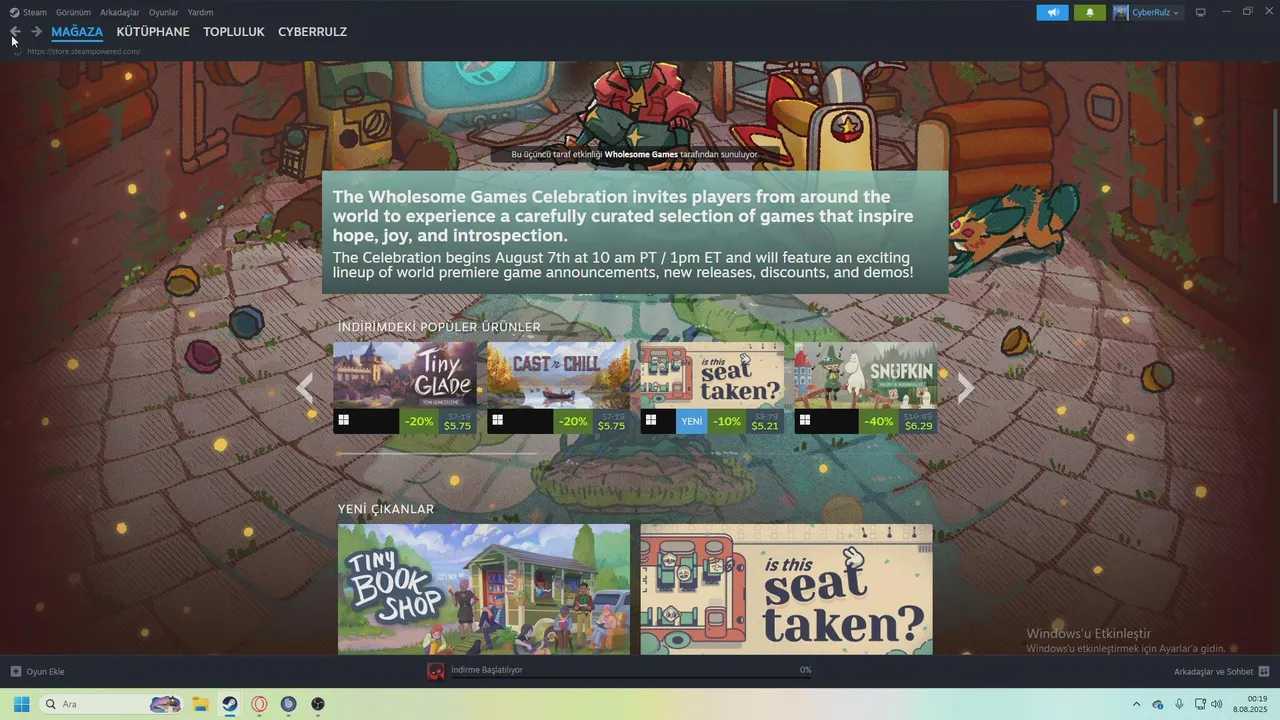Open the OBS Studio taskbar icon
Image resolution: width=1280 pixels, height=720 pixels.
click(318, 704)
